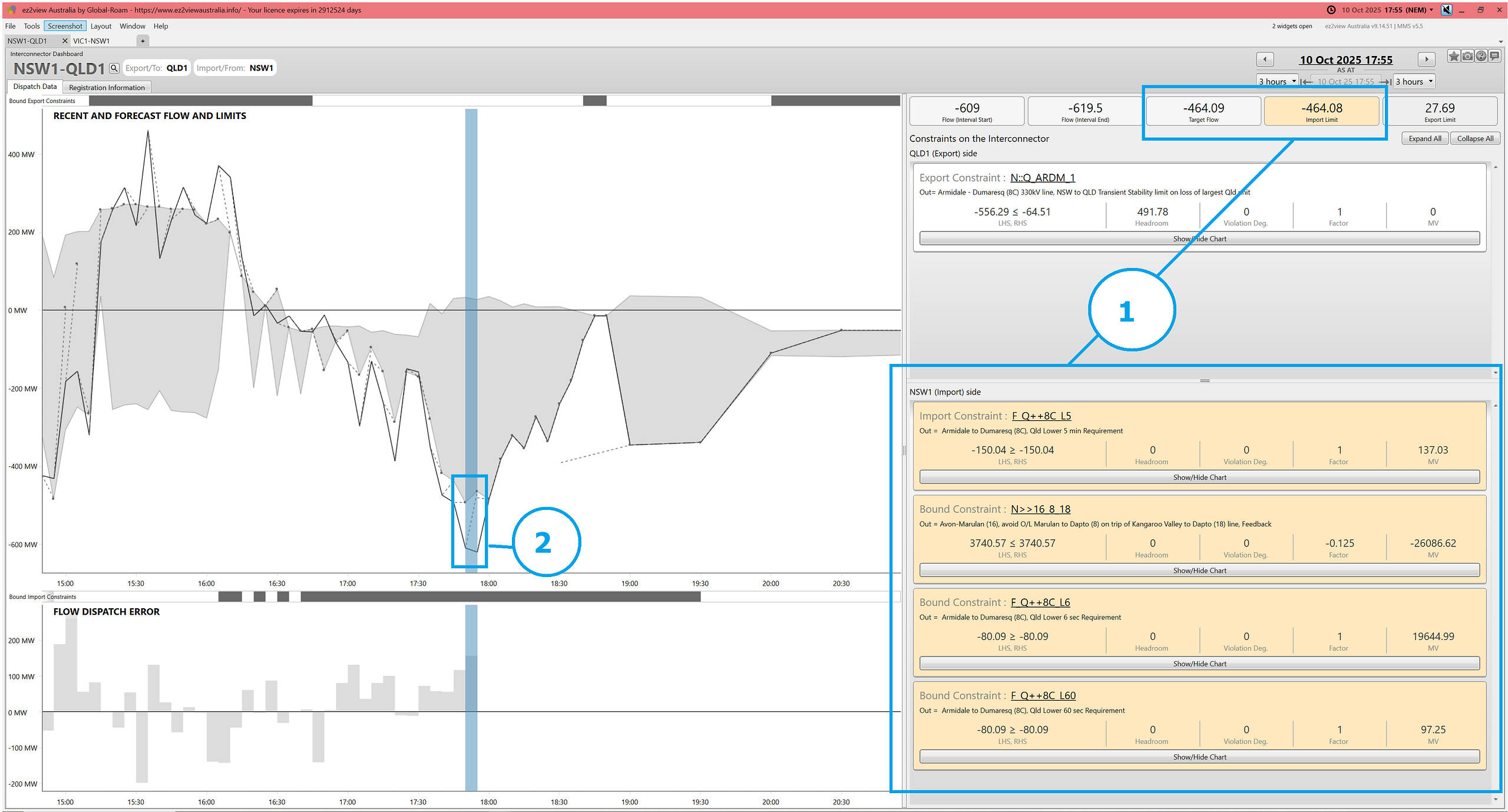Step to previous dispatch interval arrow
The width and height of the screenshot is (1508, 812).
(x=1265, y=59)
